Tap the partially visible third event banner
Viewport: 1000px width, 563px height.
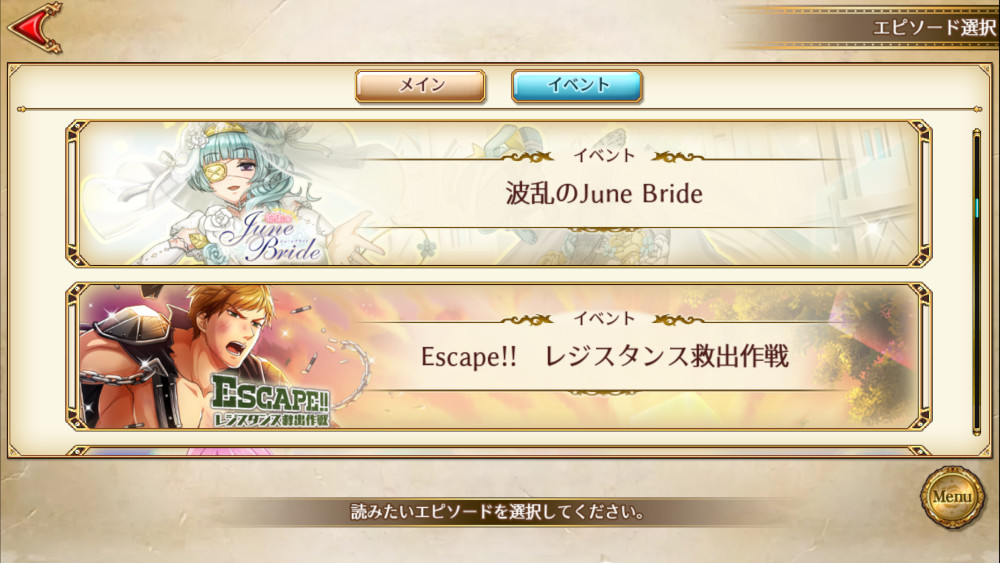point(499,450)
